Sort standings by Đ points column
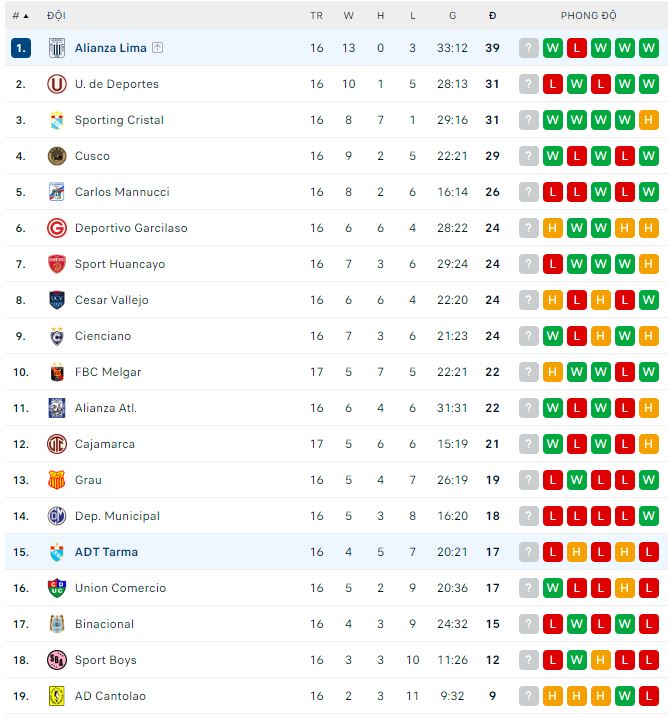 tap(492, 15)
